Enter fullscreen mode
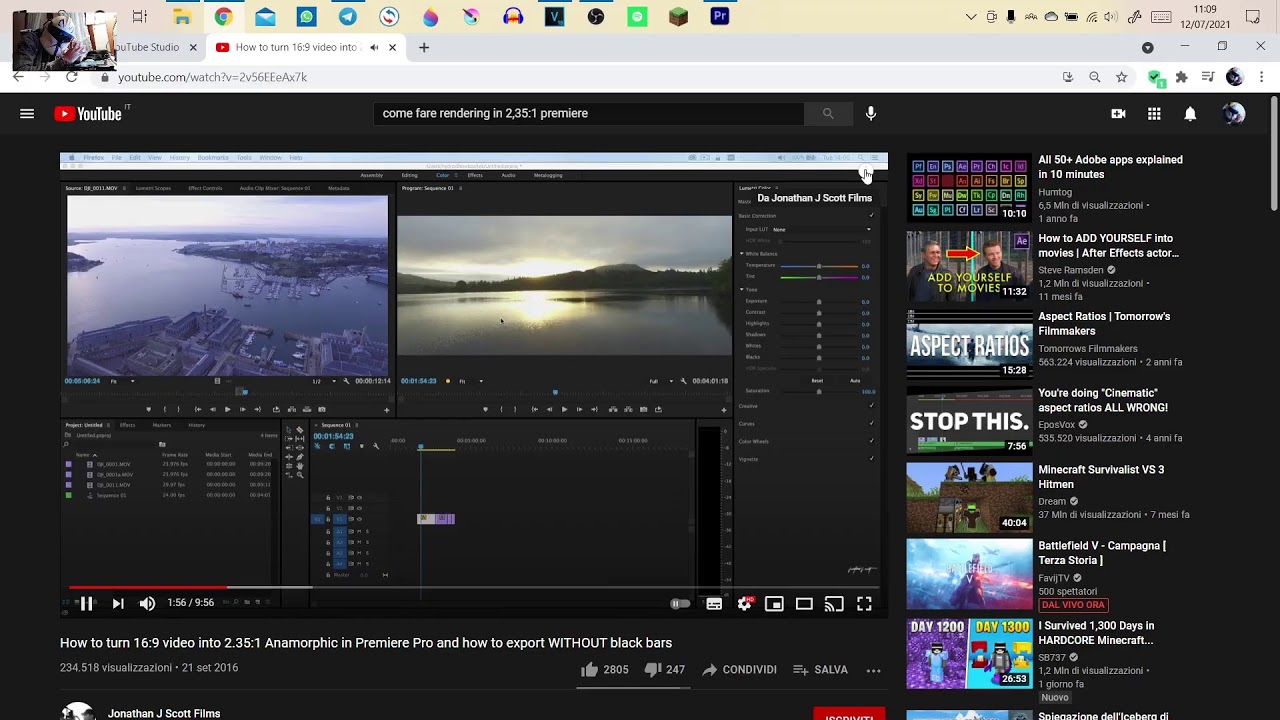The height and width of the screenshot is (720, 1280). [x=864, y=604]
